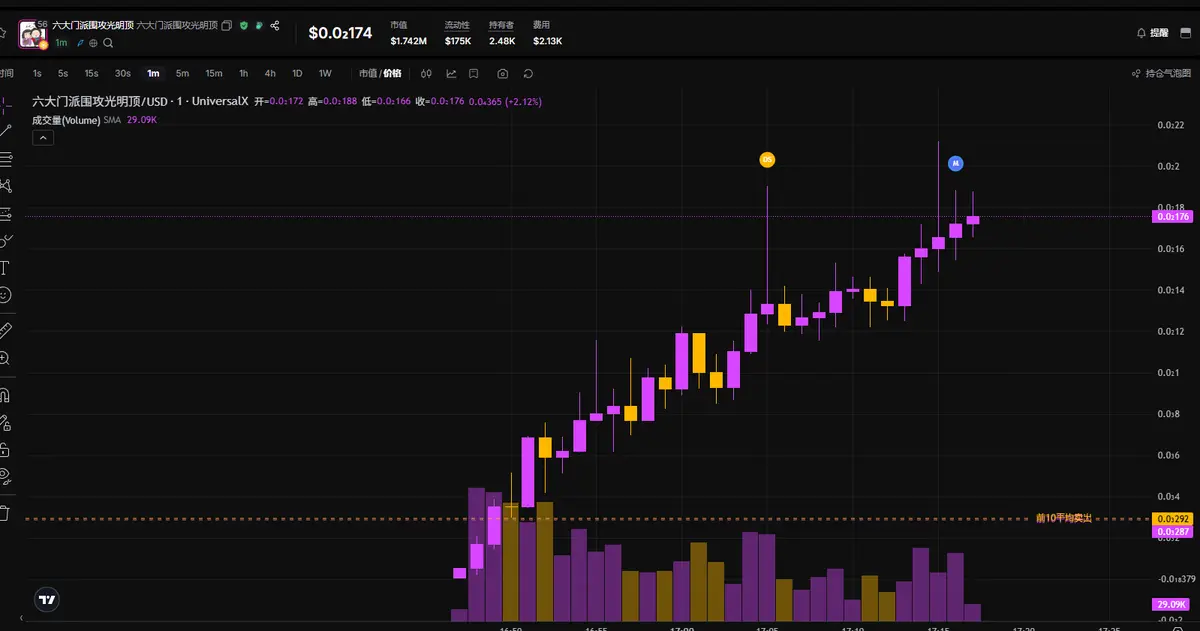Screen dimensions: 1200x631
Task: Click the globe website icon
Action: (x=94, y=43)
